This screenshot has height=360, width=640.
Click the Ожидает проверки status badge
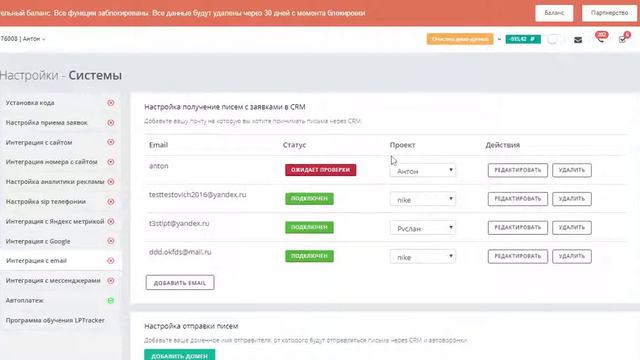click(320, 170)
